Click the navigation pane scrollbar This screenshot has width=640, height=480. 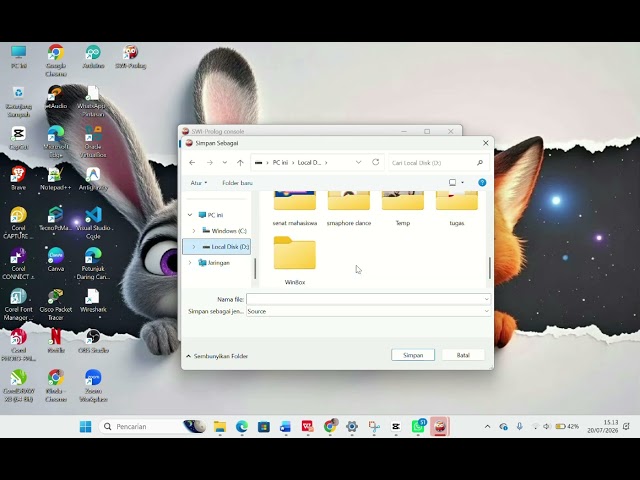click(x=255, y=269)
